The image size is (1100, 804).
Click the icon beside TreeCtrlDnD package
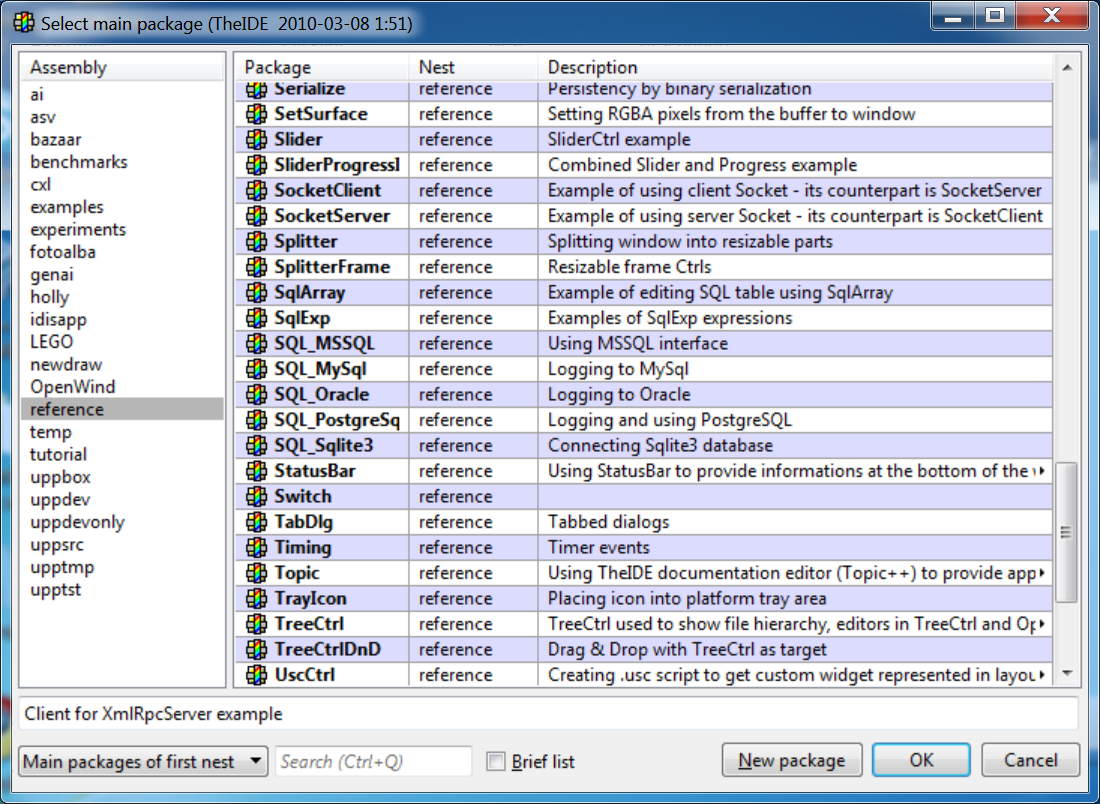click(x=256, y=649)
